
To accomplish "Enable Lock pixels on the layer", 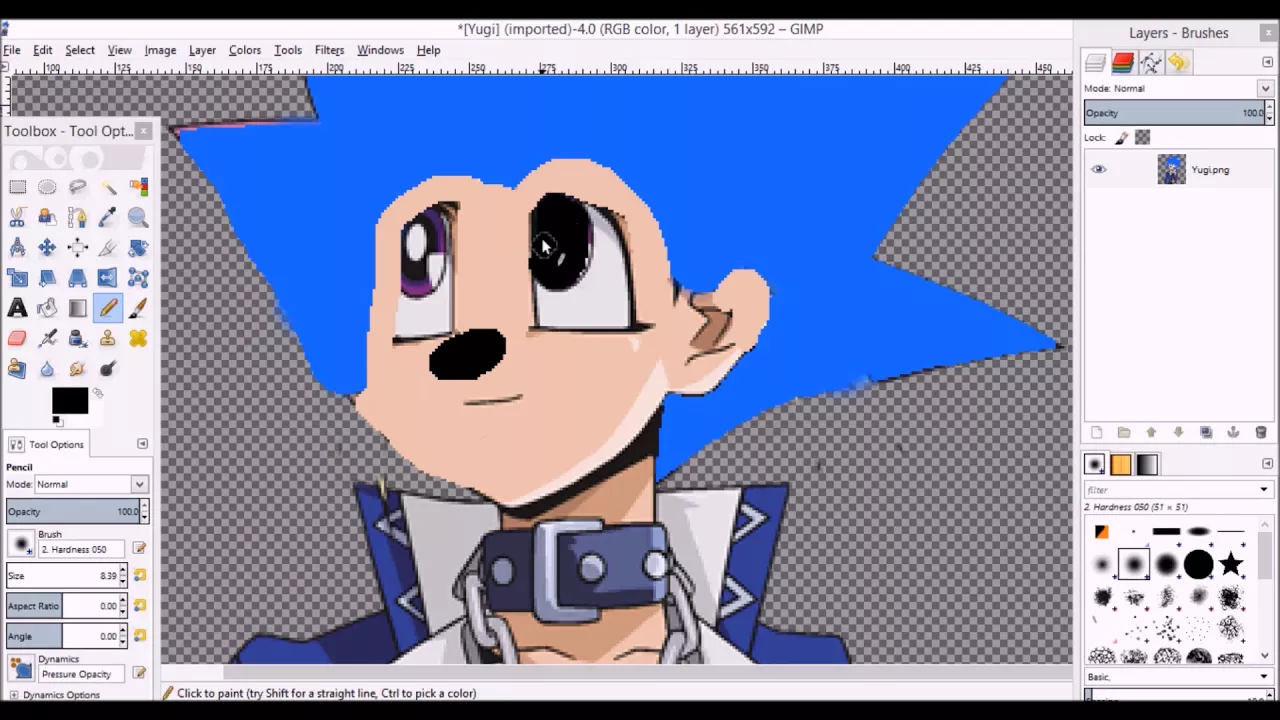I will (x=1121, y=137).
